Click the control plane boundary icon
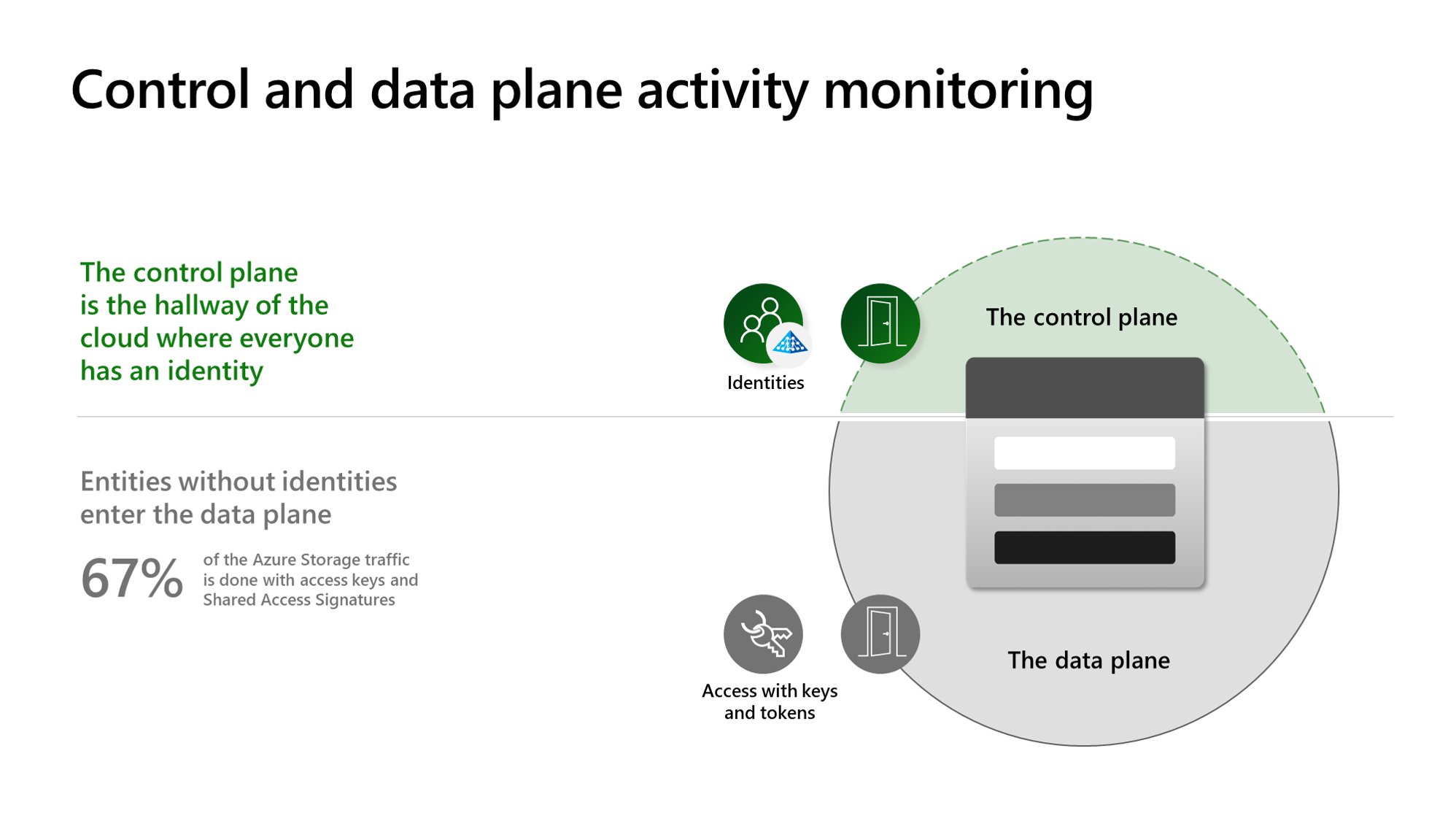Image resolution: width=1456 pixels, height=821 pixels. pos(877,322)
